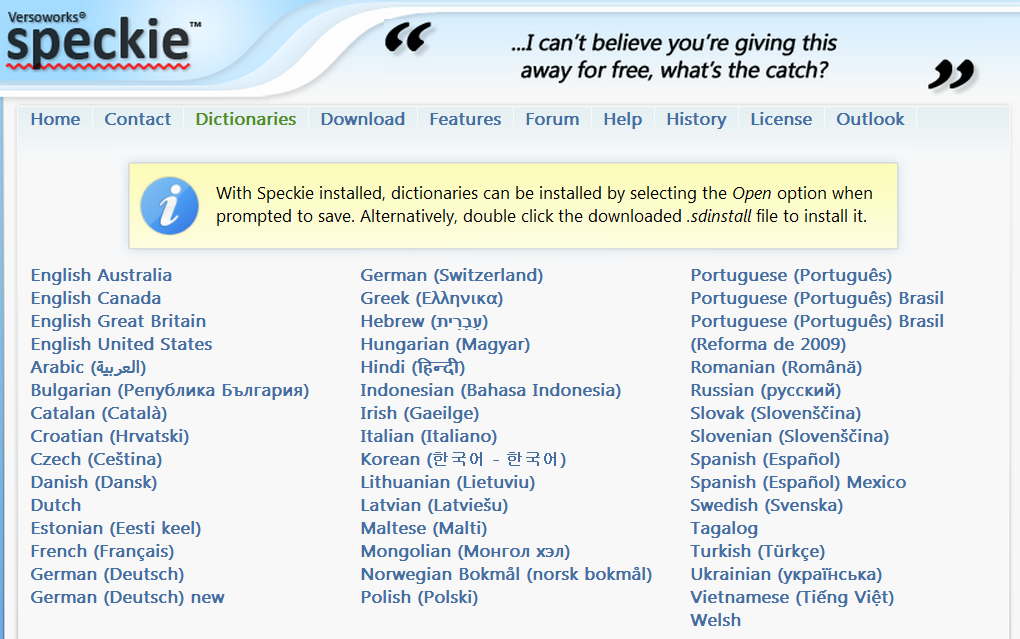Viewport: 1020px width, 639px height.
Task: Open Vietnamese (Tiếng Việt) dictionary
Action: click(x=792, y=597)
